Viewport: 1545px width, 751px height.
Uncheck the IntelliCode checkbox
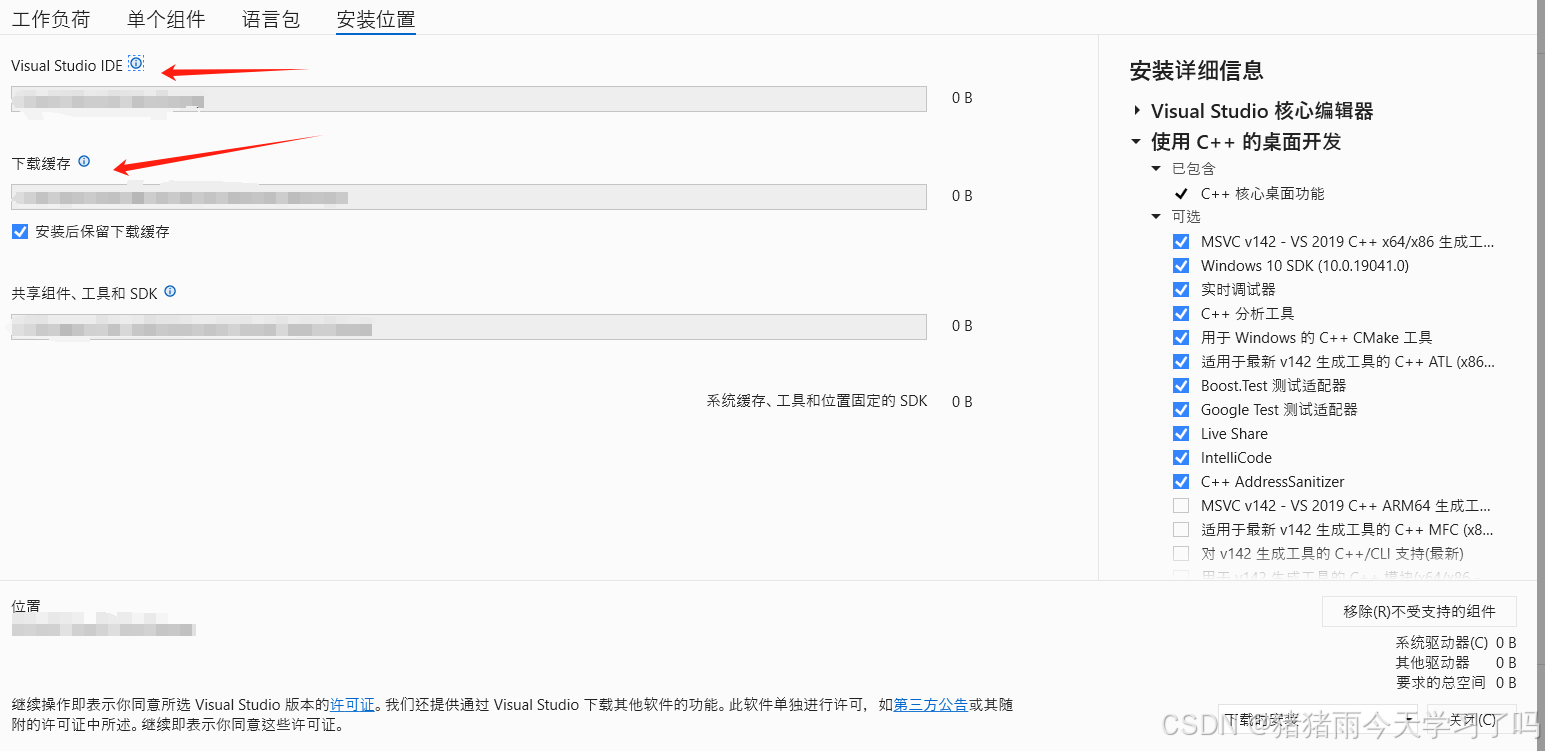click(x=1181, y=458)
